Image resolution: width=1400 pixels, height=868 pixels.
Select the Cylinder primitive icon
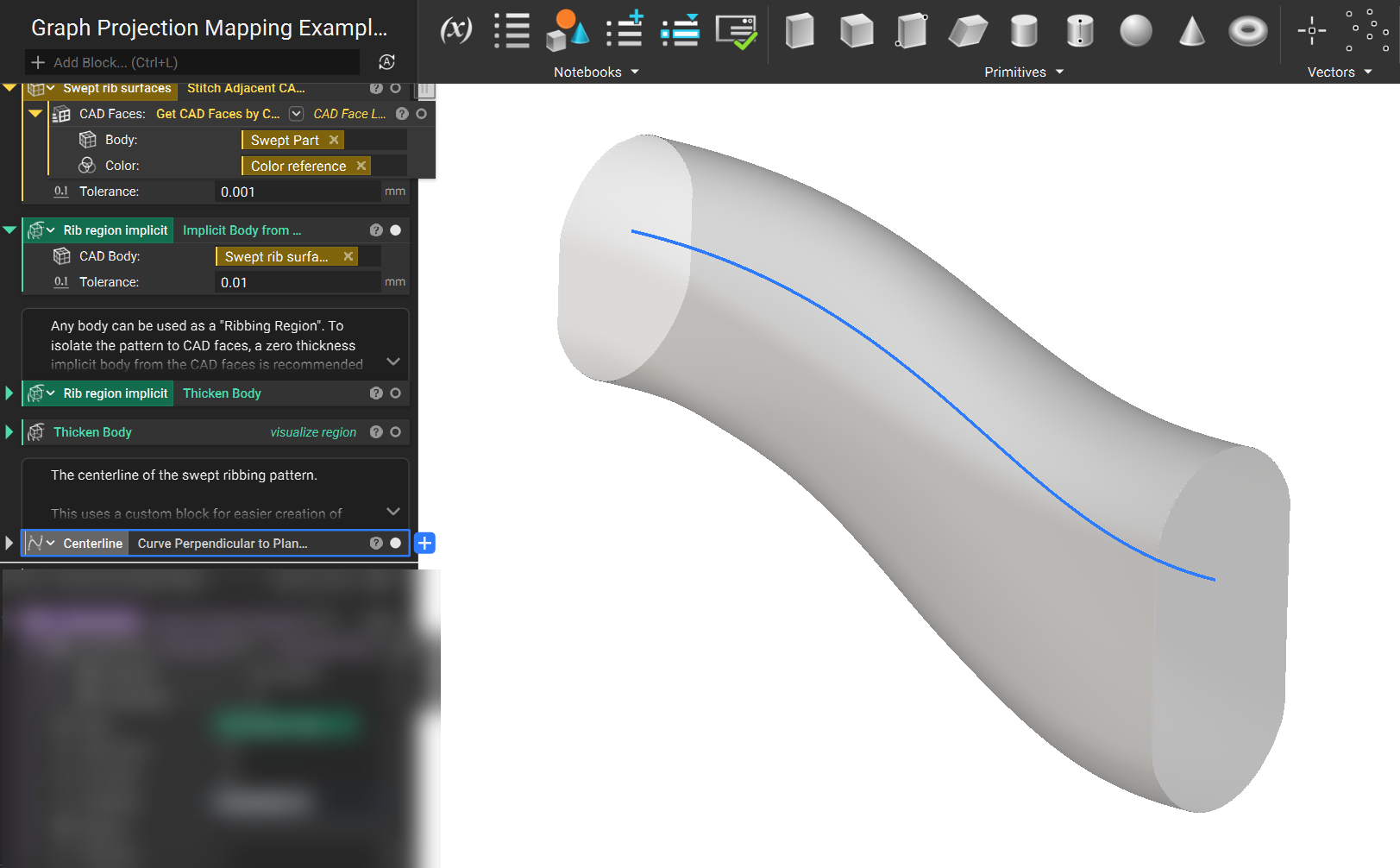[x=1024, y=31]
